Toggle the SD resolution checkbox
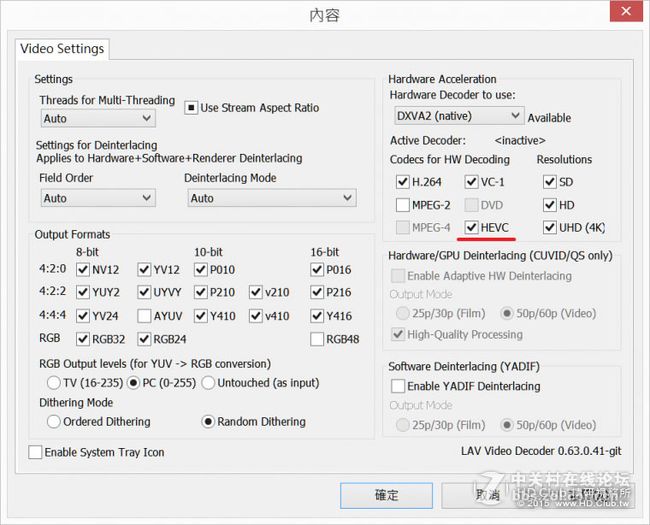This screenshot has height=525, width=650. click(x=550, y=182)
